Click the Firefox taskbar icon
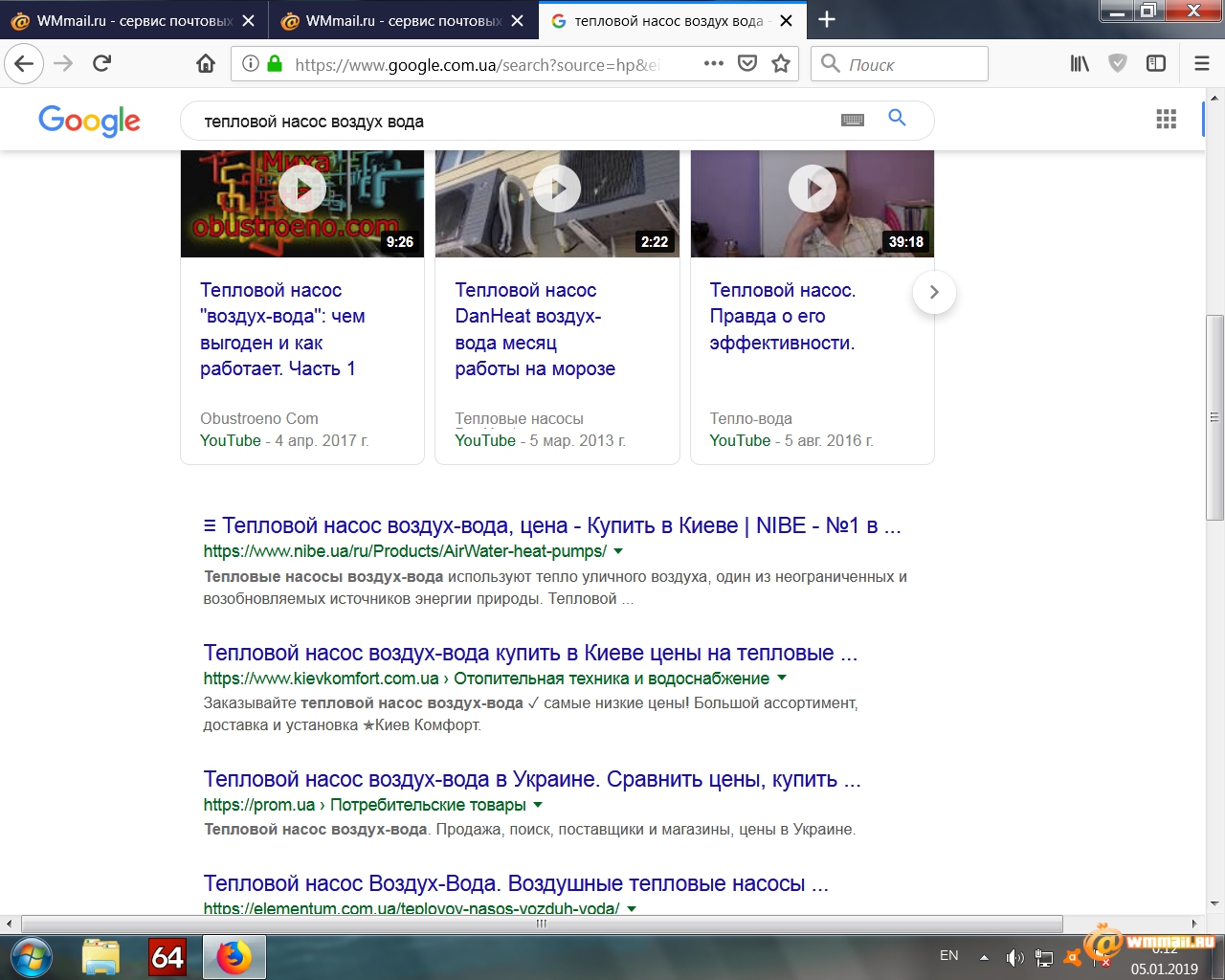The width and height of the screenshot is (1225, 980). tap(234, 958)
